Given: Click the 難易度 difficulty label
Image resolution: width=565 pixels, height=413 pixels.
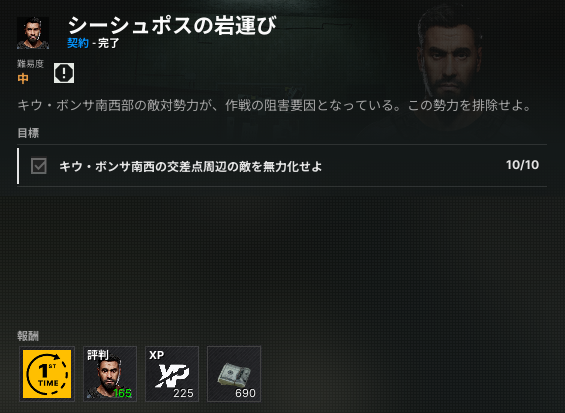Looking at the screenshot, I should (x=30, y=64).
